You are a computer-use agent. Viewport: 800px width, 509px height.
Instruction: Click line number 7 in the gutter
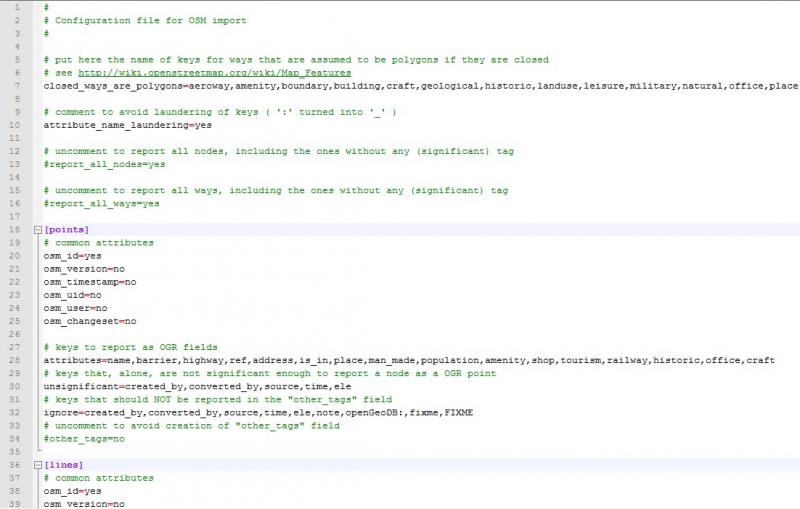[18, 86]
